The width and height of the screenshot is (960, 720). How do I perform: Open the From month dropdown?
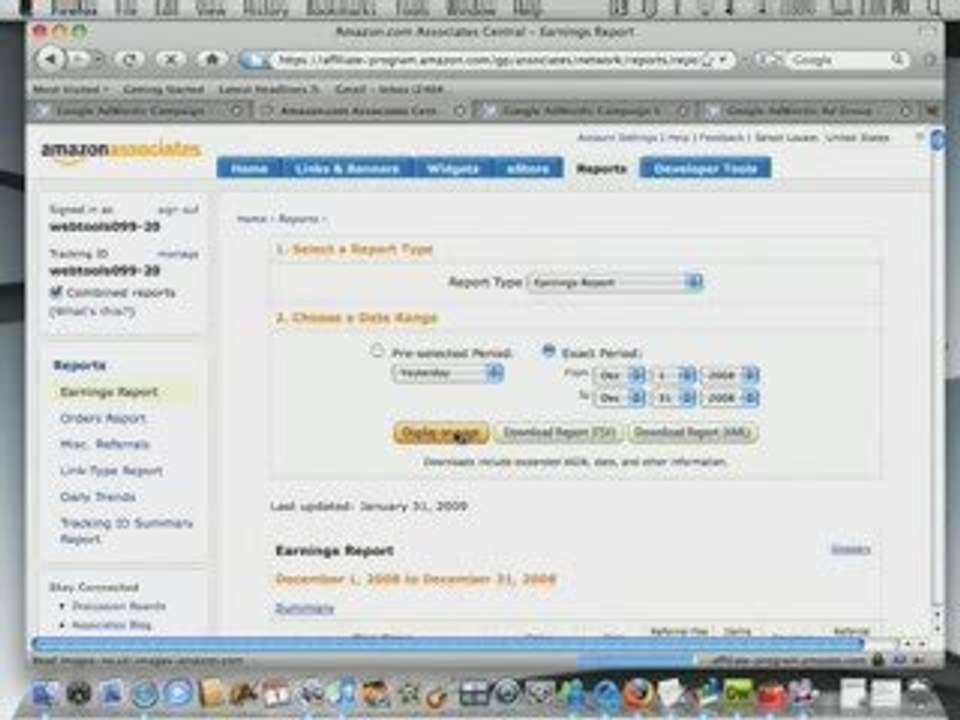(619, 375)
